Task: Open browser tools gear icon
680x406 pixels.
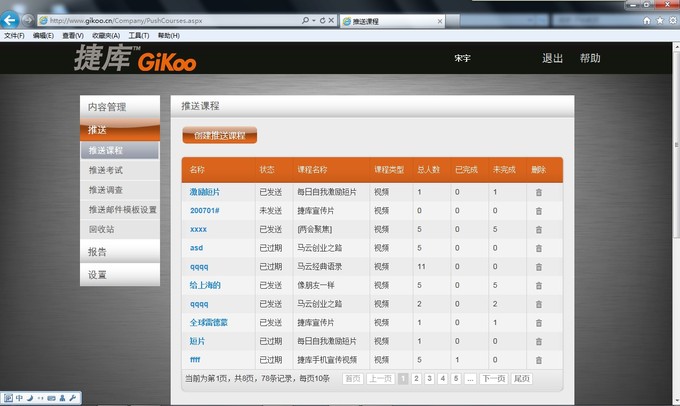Action: 673,20
